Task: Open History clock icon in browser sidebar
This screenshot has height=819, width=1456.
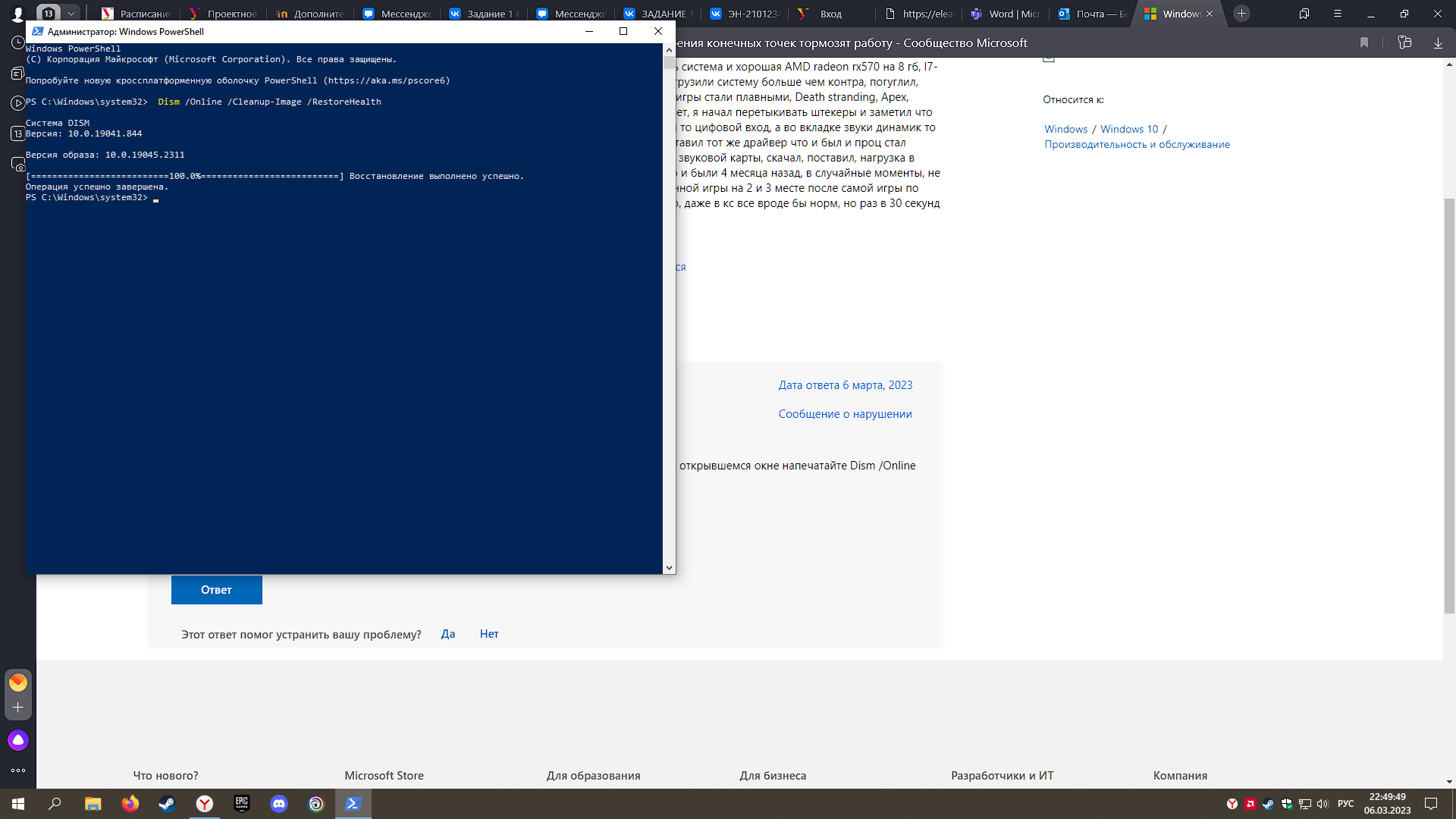Action: pos(18,42)
